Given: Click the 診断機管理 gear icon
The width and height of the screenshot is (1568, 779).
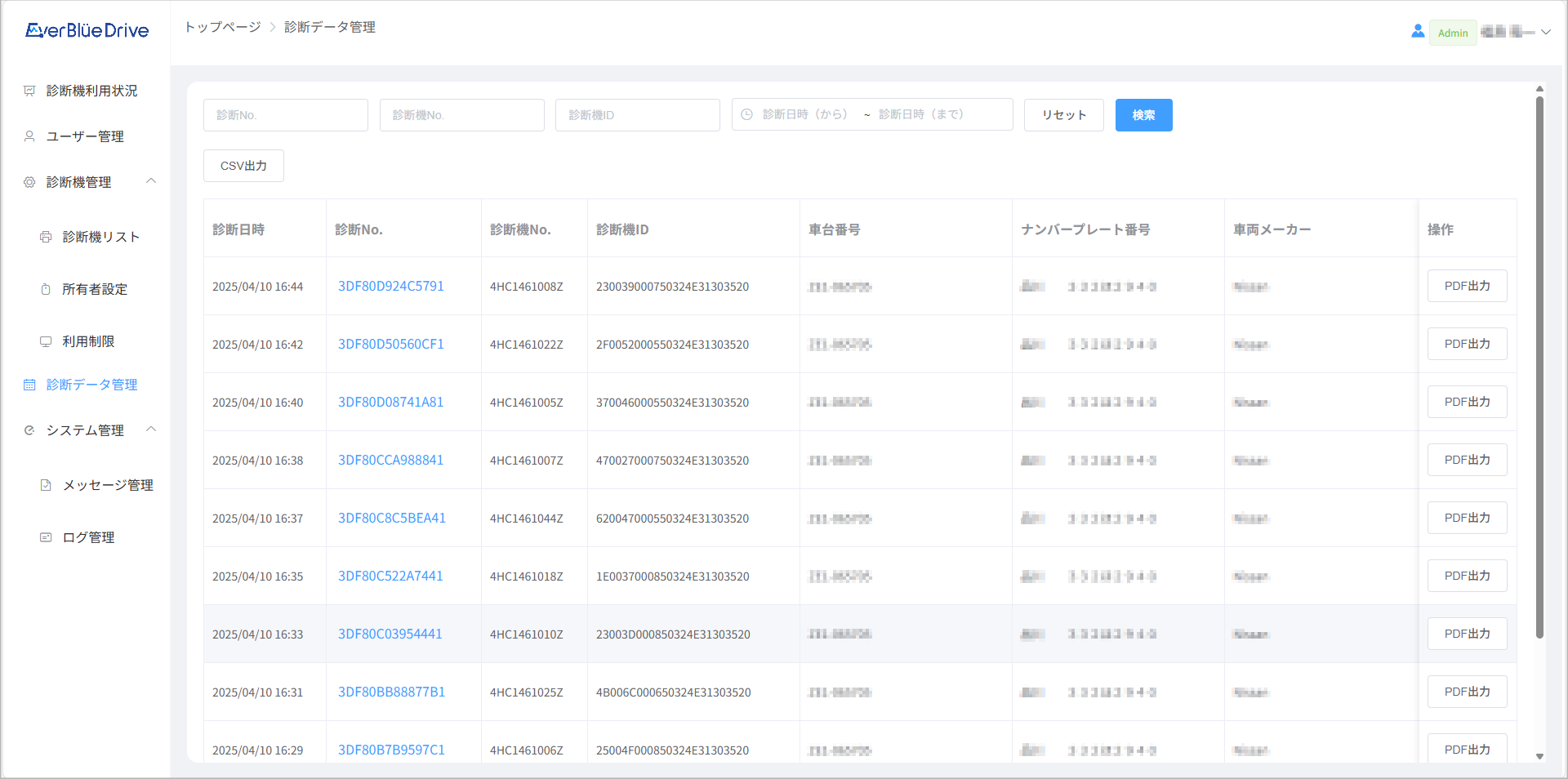Looking at the screenshot, I should click(29, 182).
